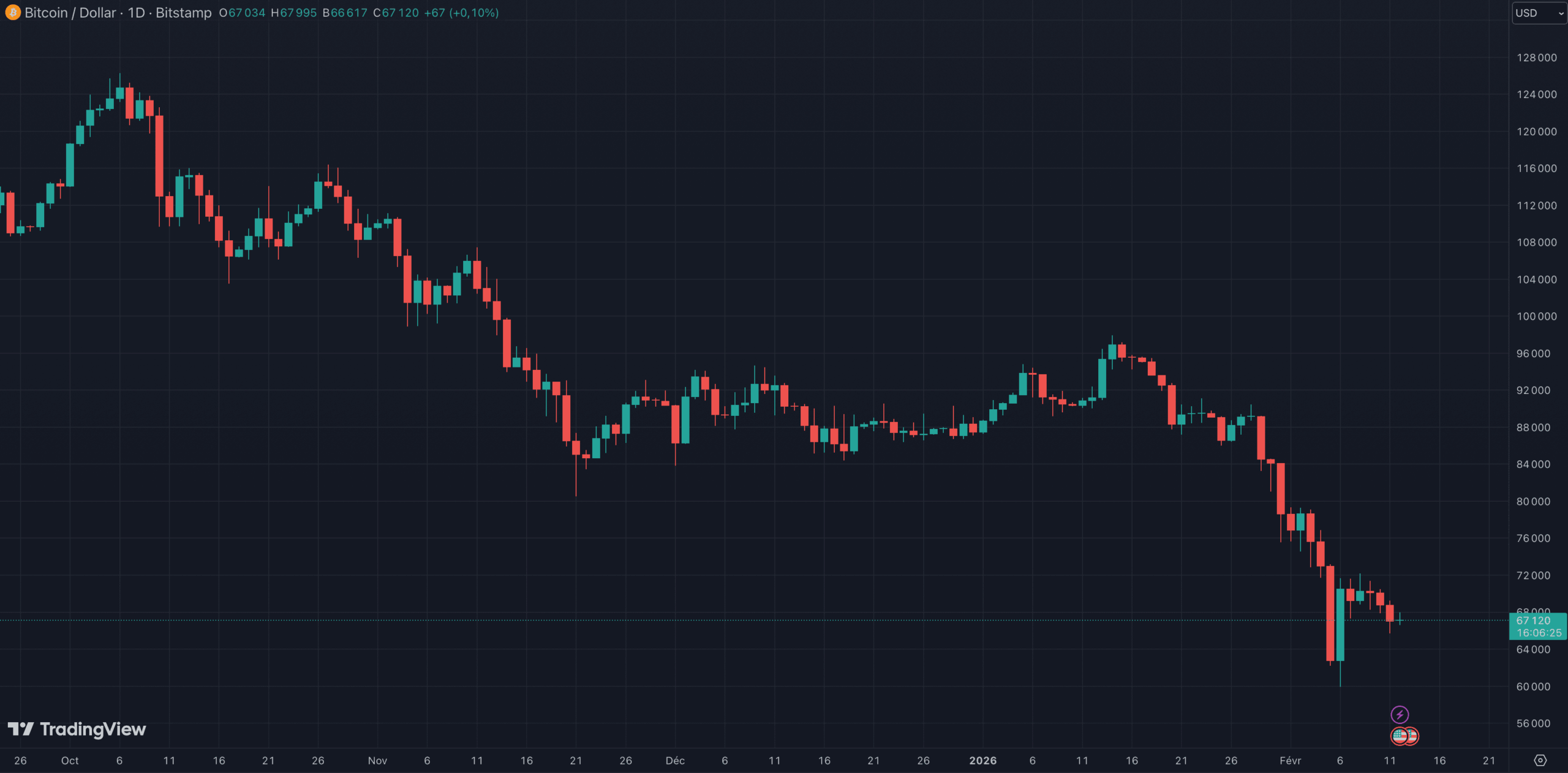Click the leftmost US flag economic event marker
Screen dimensions: 1568x773
(1399, 736)
